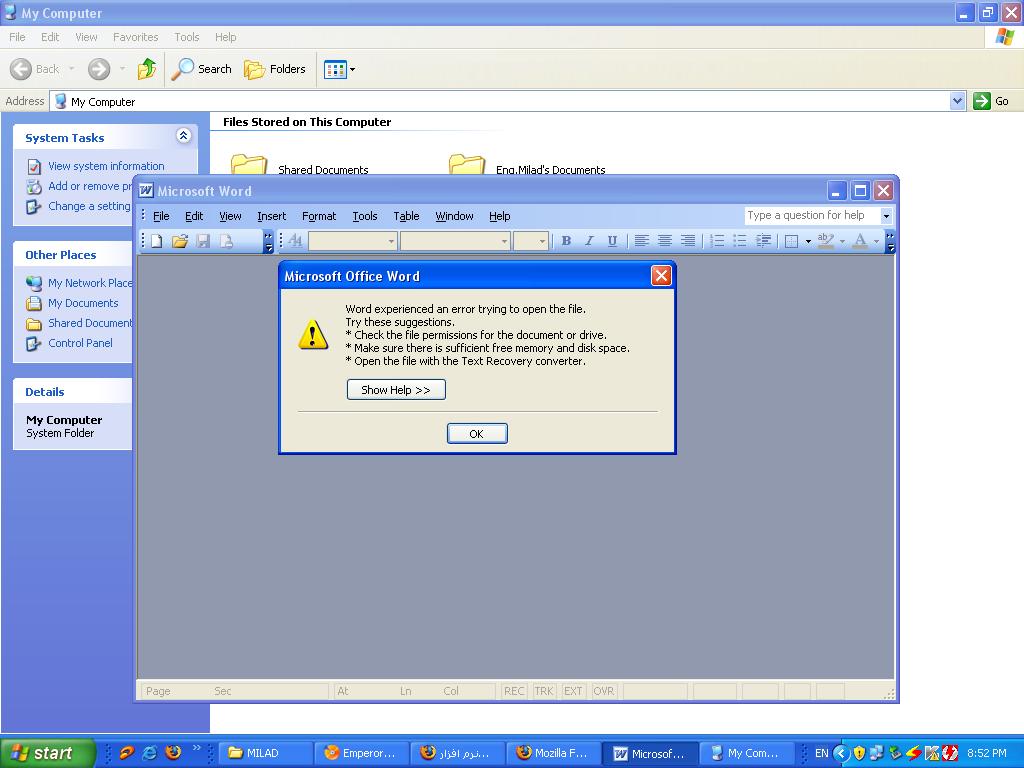The height and width of the screenshot is (768, 1024).
Task: Open Styles and Formatting pane icon
Action: click(x=295, y=241)
